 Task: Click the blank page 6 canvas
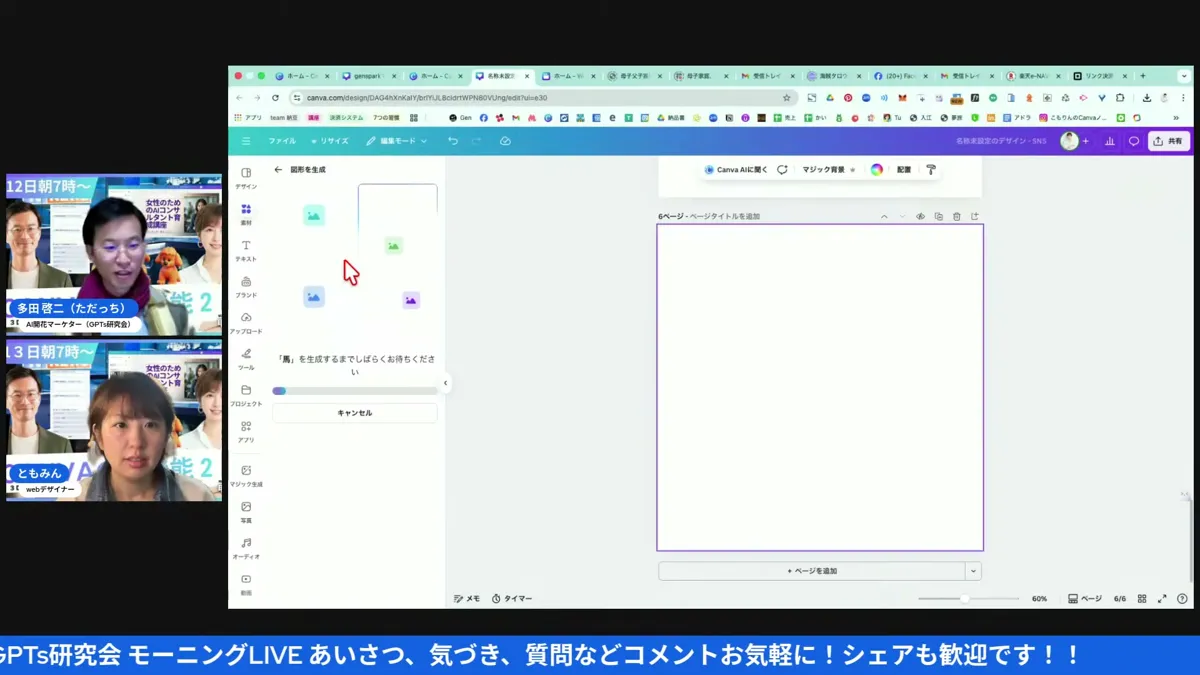coord(820,388)
